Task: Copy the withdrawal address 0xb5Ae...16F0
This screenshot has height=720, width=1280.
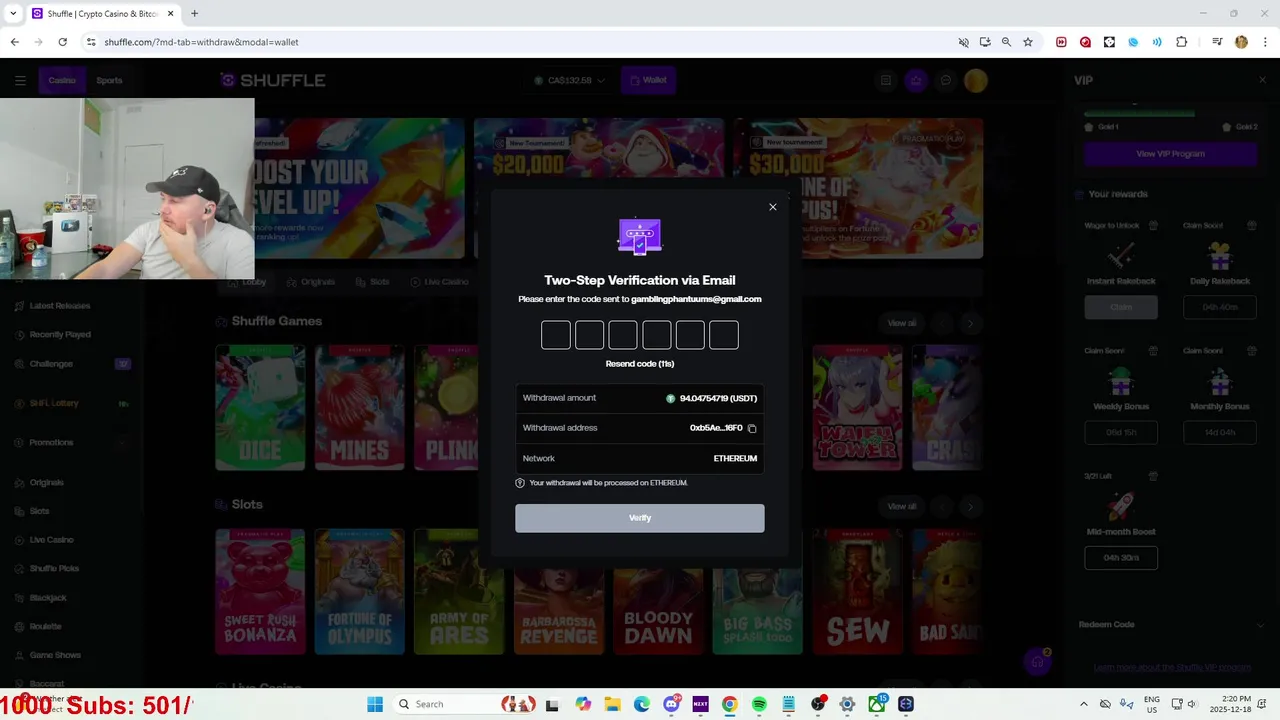Action: (752, 428)
